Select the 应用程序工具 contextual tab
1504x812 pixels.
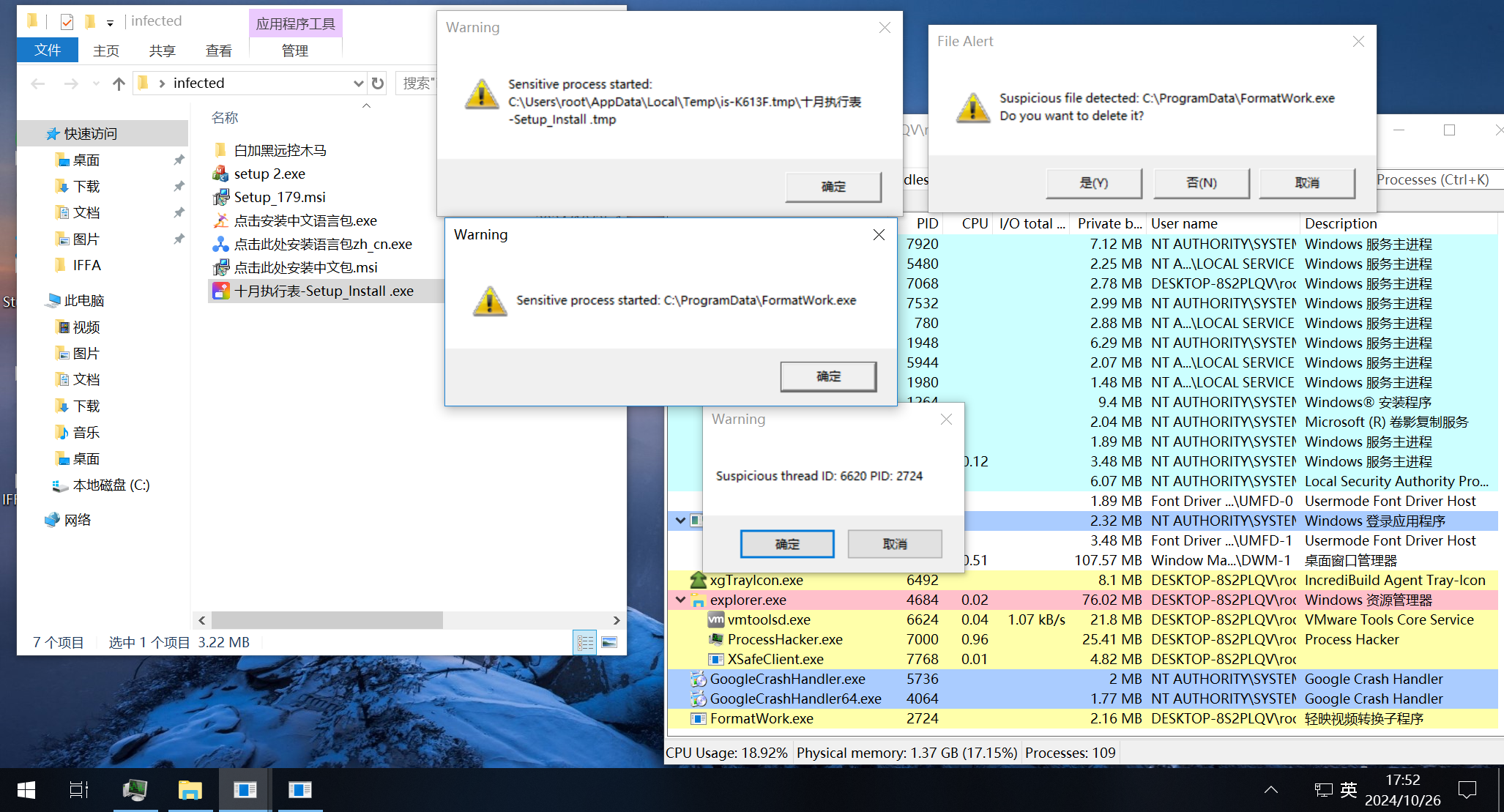coord(295,23)
